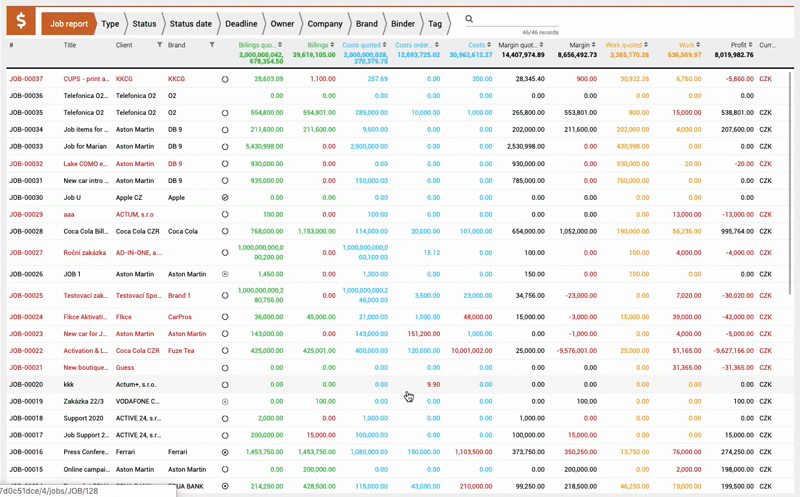Open the Brand column filter icon
800x497 pixels.
[x=212, y=45]
